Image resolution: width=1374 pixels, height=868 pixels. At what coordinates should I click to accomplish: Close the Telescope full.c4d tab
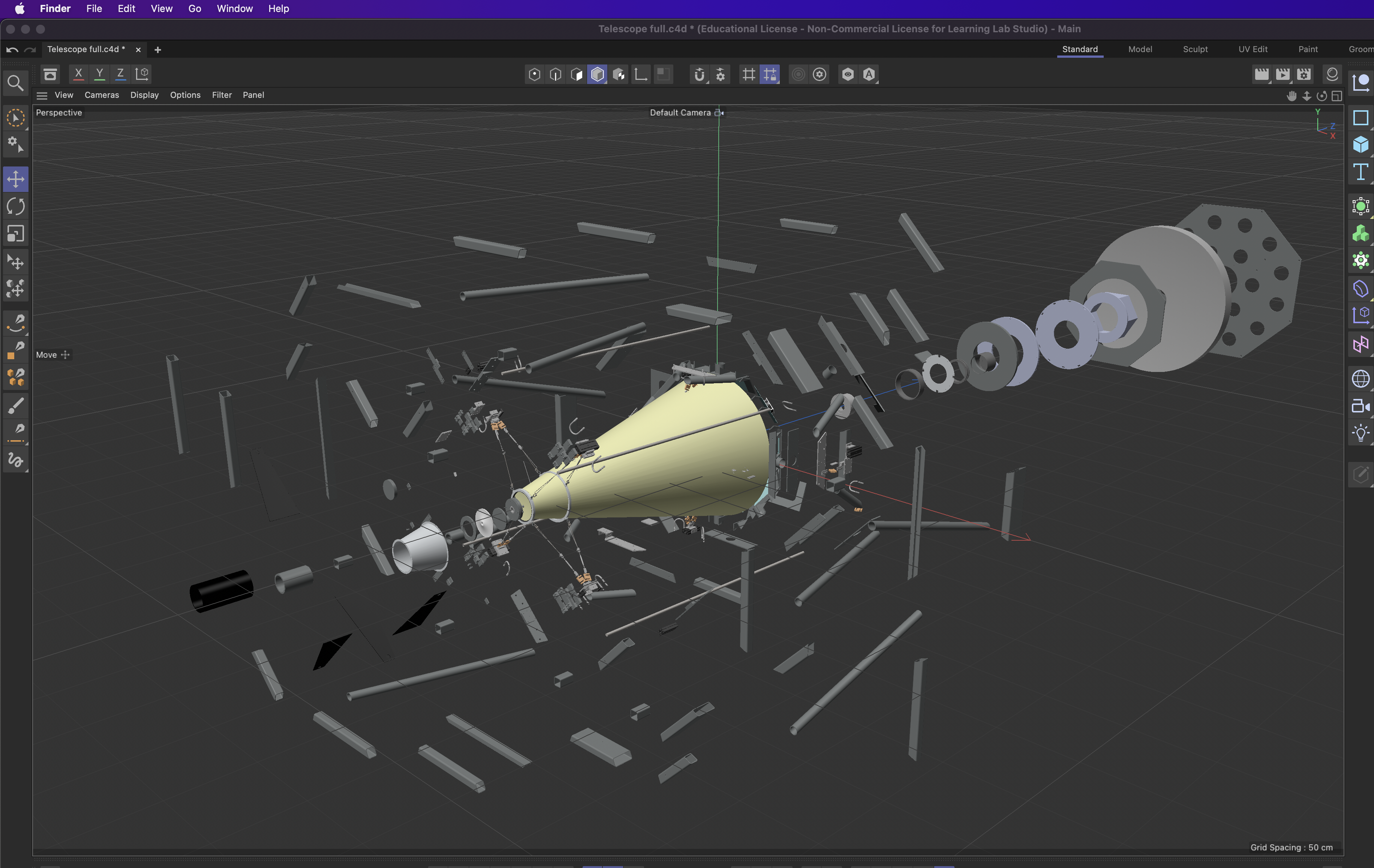138,49
